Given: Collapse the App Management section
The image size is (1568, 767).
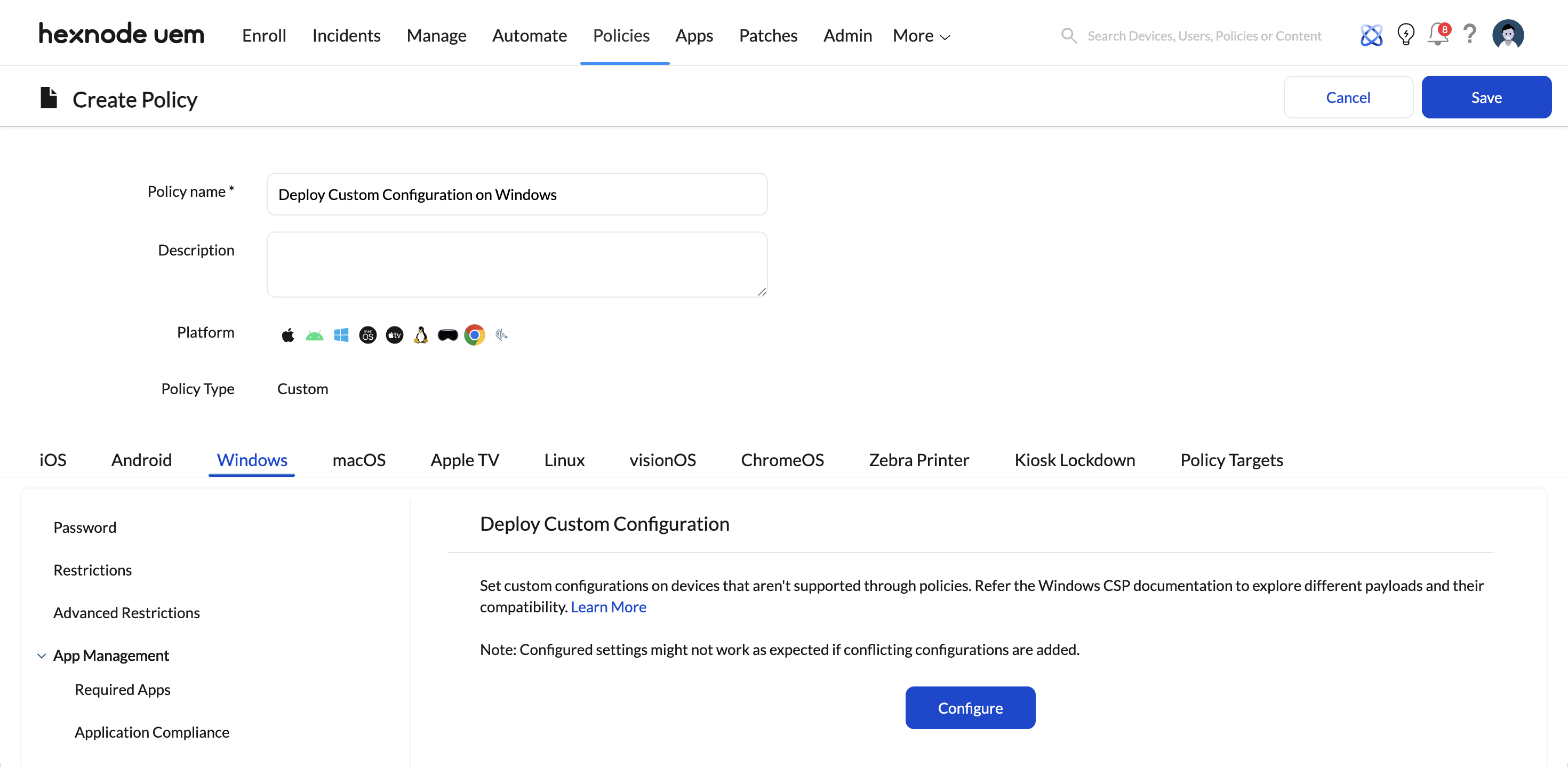Looking at the screenshot, I should (42, 656).
